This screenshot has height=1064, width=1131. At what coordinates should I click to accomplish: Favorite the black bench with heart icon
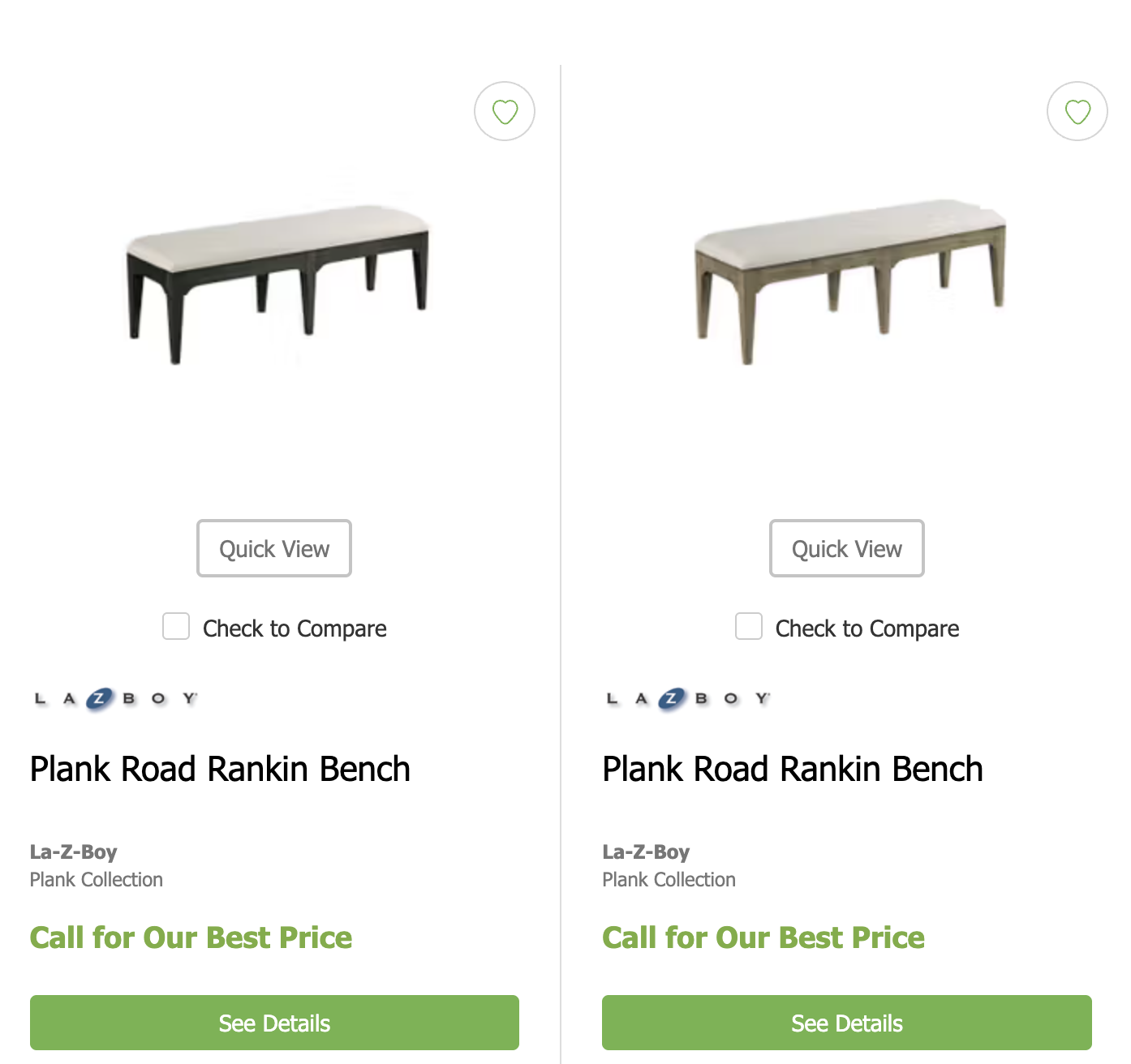tap(505, 111)
